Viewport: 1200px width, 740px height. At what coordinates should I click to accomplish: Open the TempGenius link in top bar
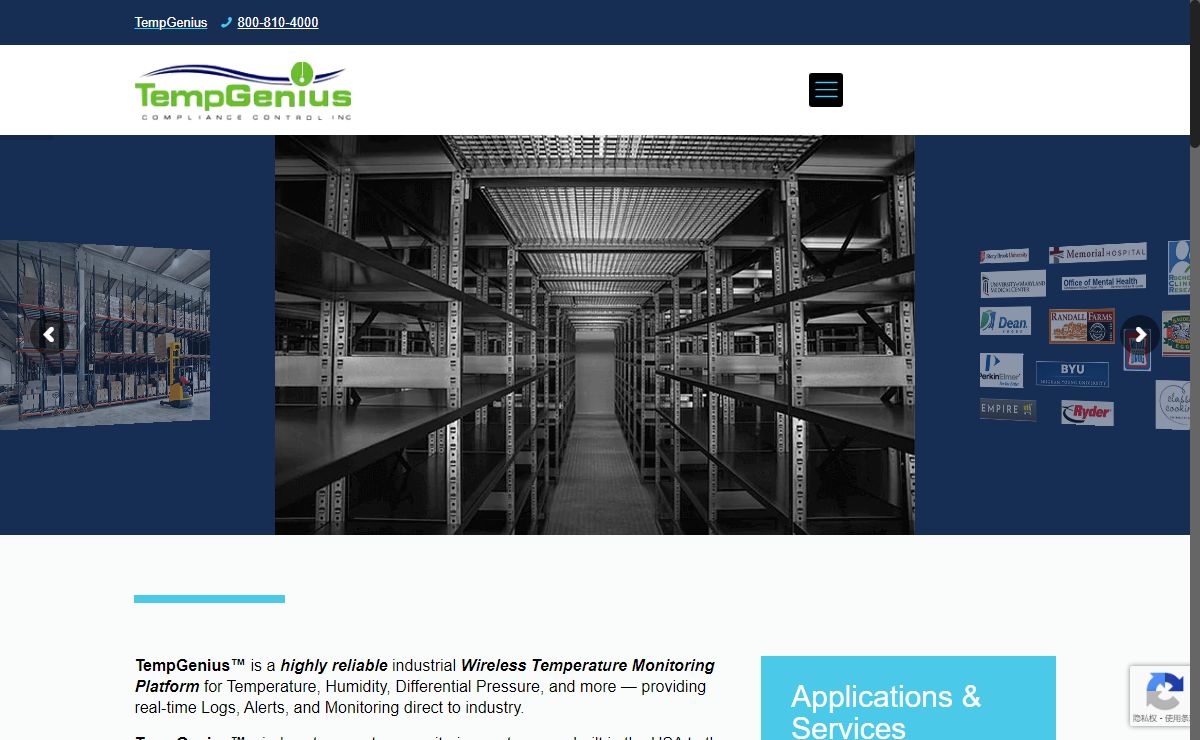(x=171, y=22)
